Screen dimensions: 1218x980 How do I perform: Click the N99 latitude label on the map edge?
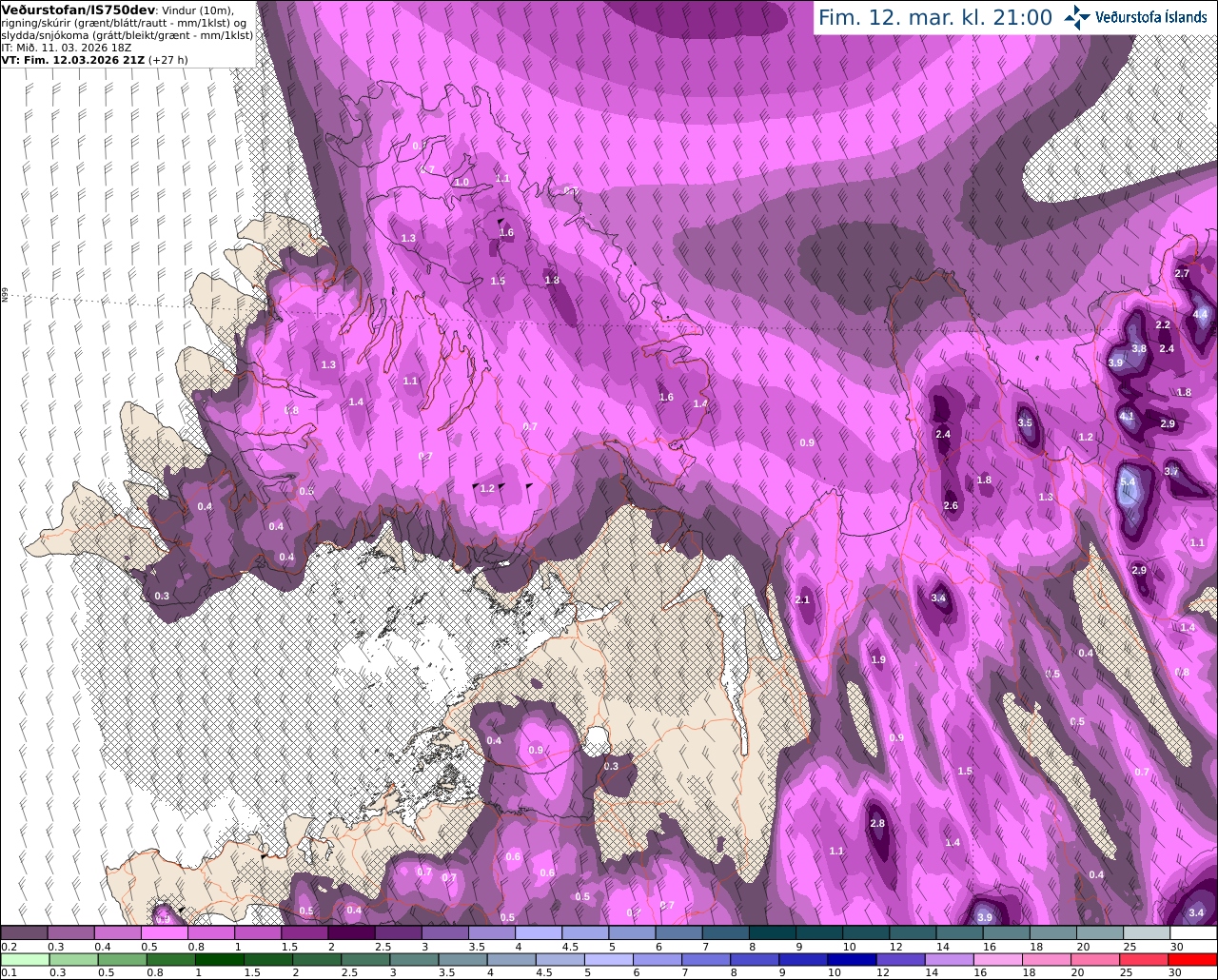coord(5,296)
